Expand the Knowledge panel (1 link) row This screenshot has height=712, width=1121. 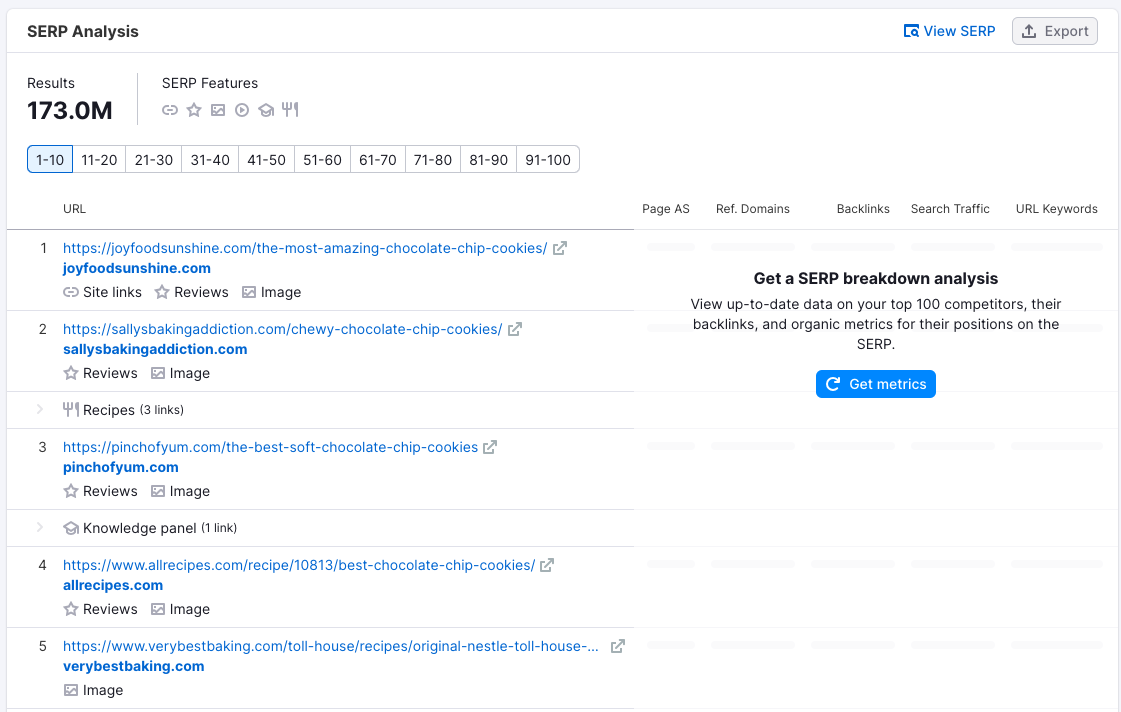point(40,528)
